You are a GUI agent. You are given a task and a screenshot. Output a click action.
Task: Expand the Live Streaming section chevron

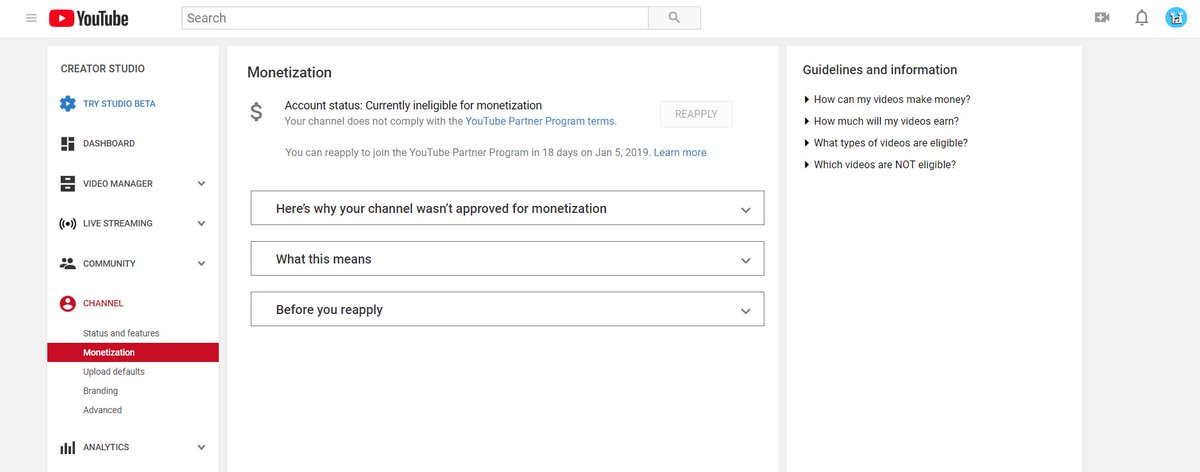coord(201,224)
